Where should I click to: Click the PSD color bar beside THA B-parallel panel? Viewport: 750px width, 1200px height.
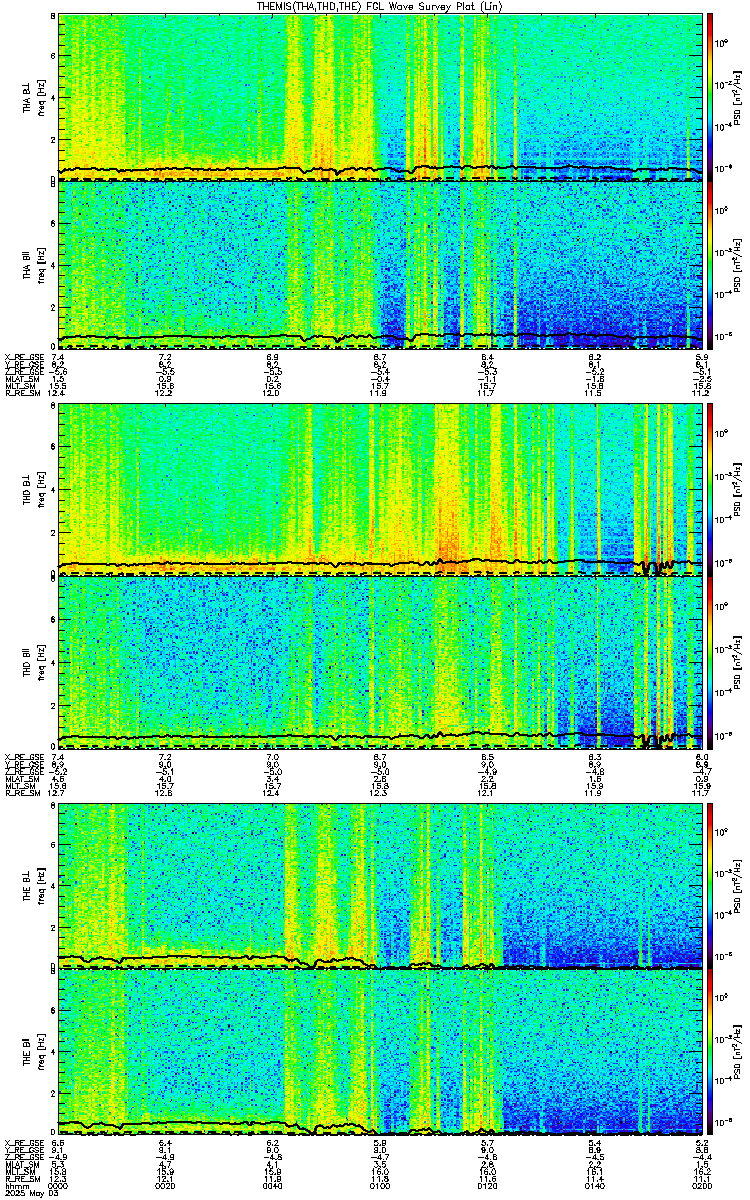[710, 265]
